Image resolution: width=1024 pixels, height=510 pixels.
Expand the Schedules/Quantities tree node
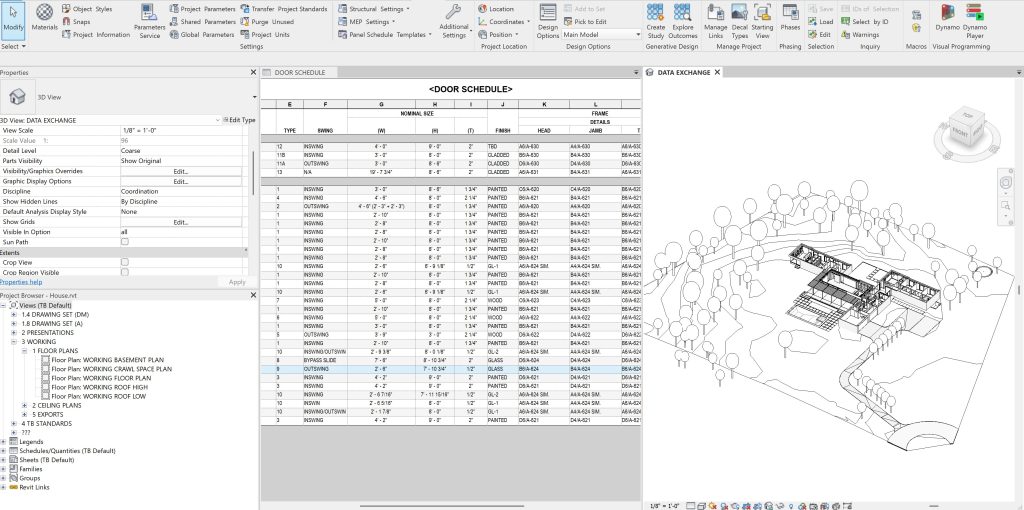coord(5,451)
